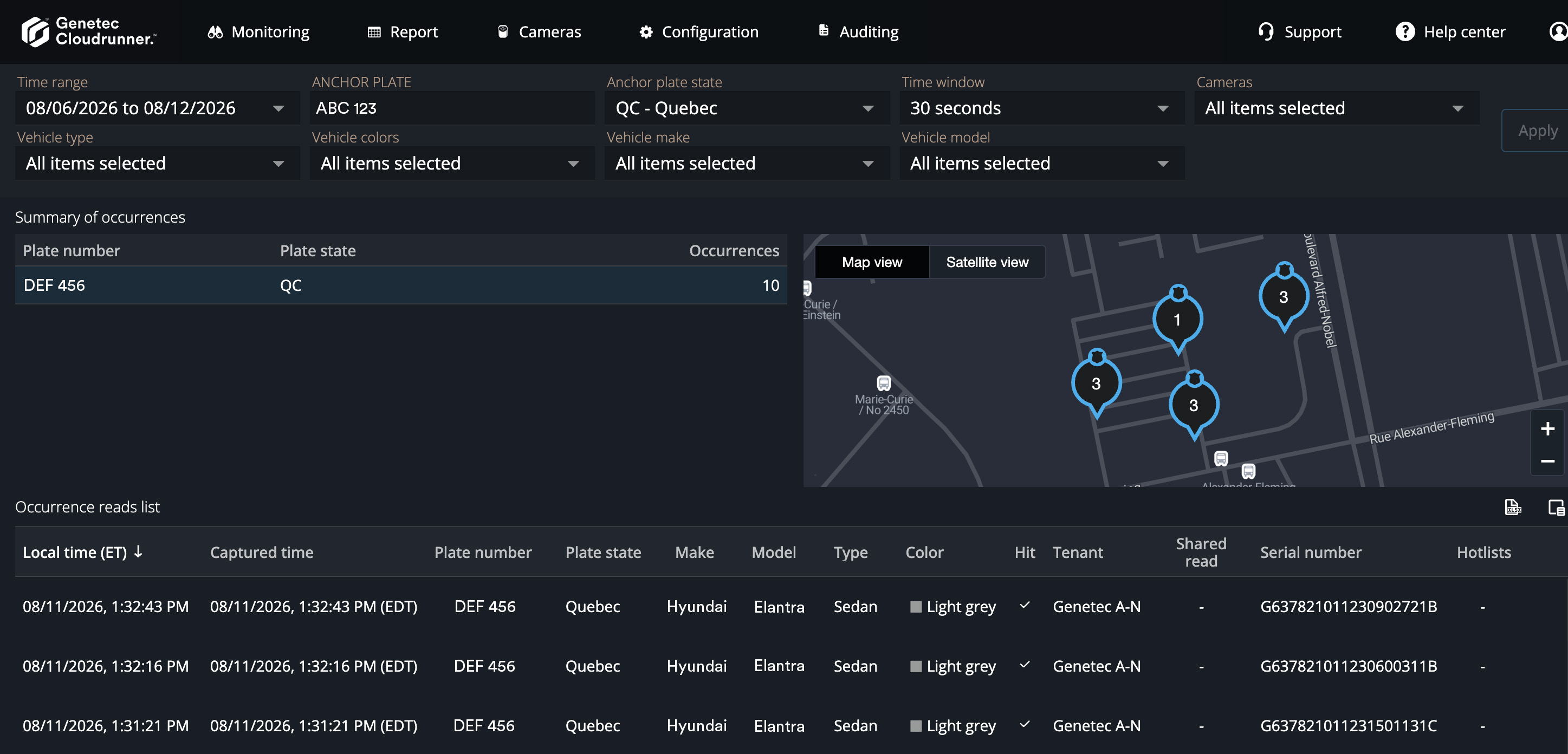1568x754 pixels.
Task: Click the column chooser icon beside export
Action: (1556, 507)
